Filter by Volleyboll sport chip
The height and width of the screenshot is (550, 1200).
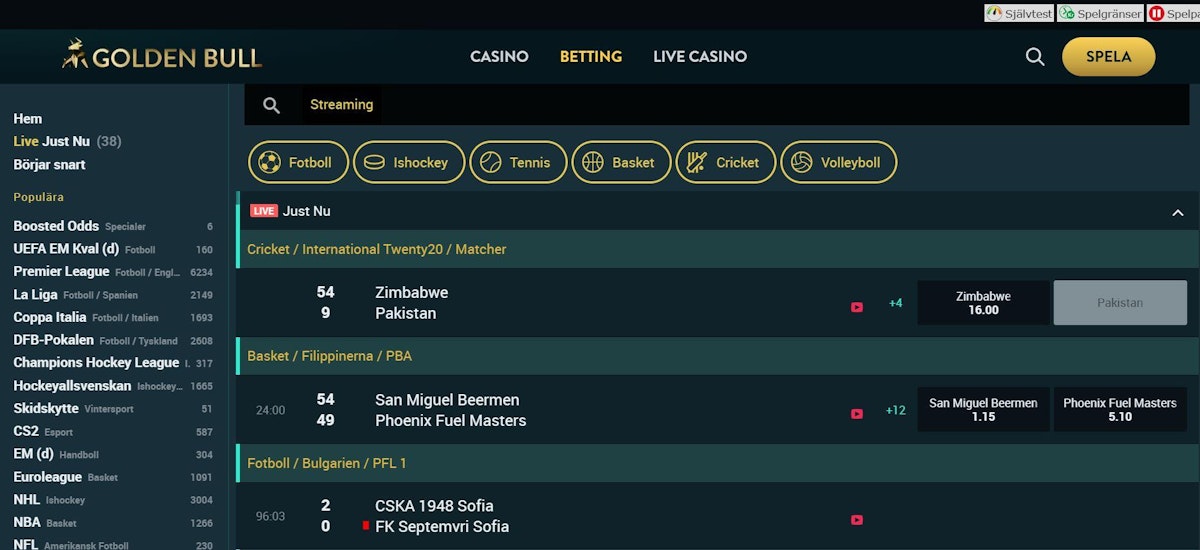[x=839, y=162]
